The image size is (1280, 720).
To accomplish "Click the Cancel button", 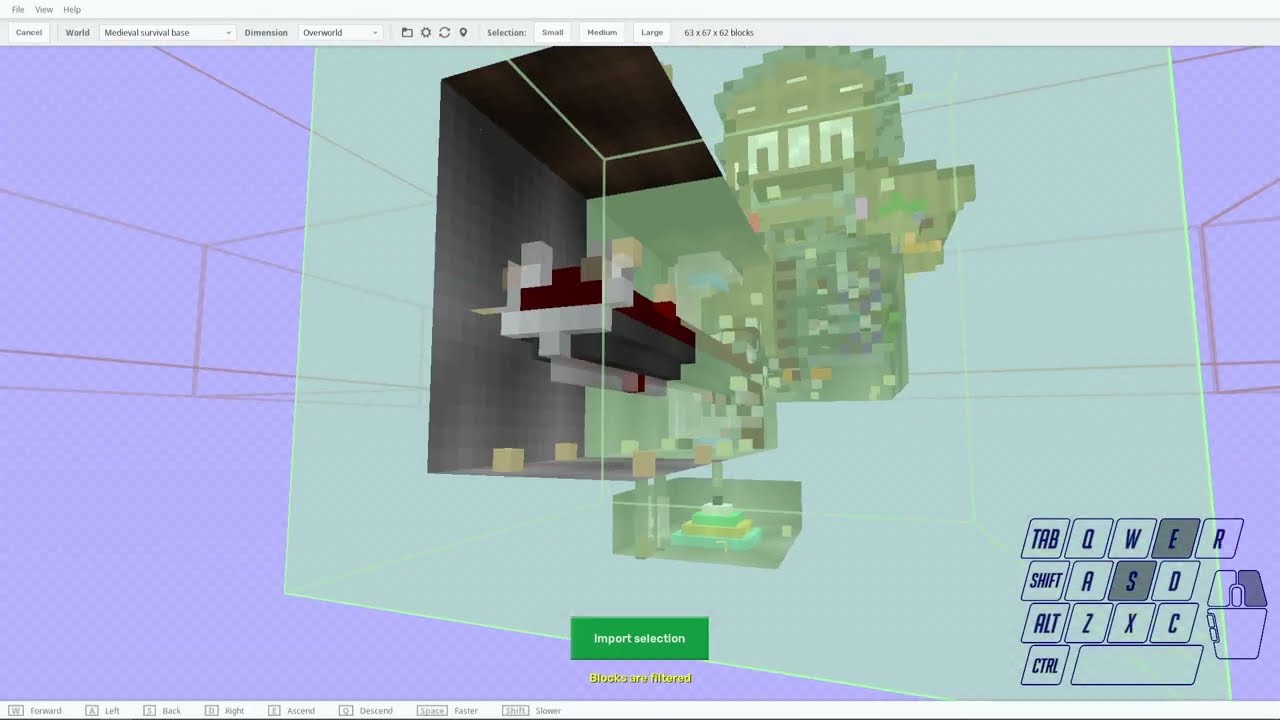I will [29, 32].
